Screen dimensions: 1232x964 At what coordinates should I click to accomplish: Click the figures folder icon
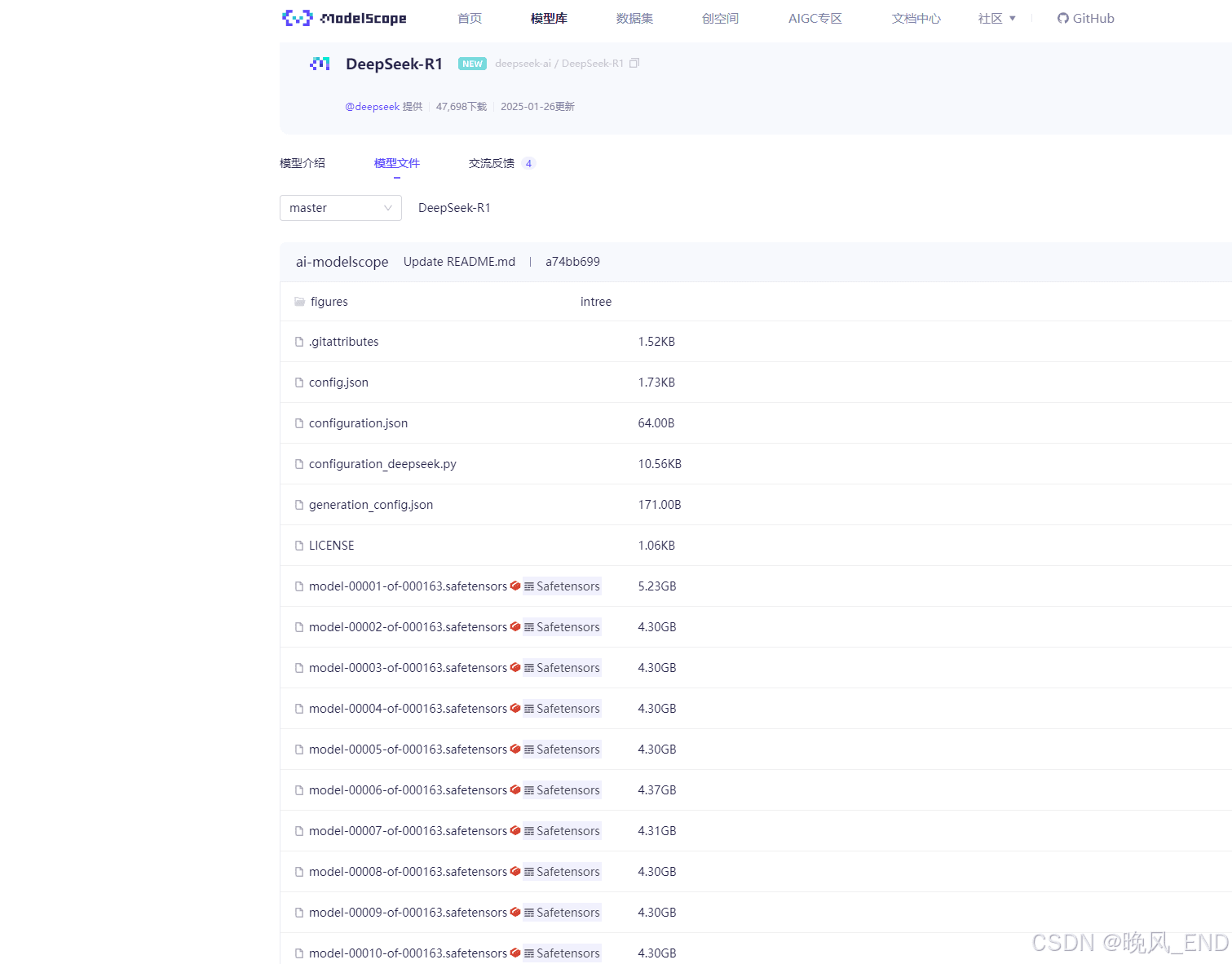[299, 302]
